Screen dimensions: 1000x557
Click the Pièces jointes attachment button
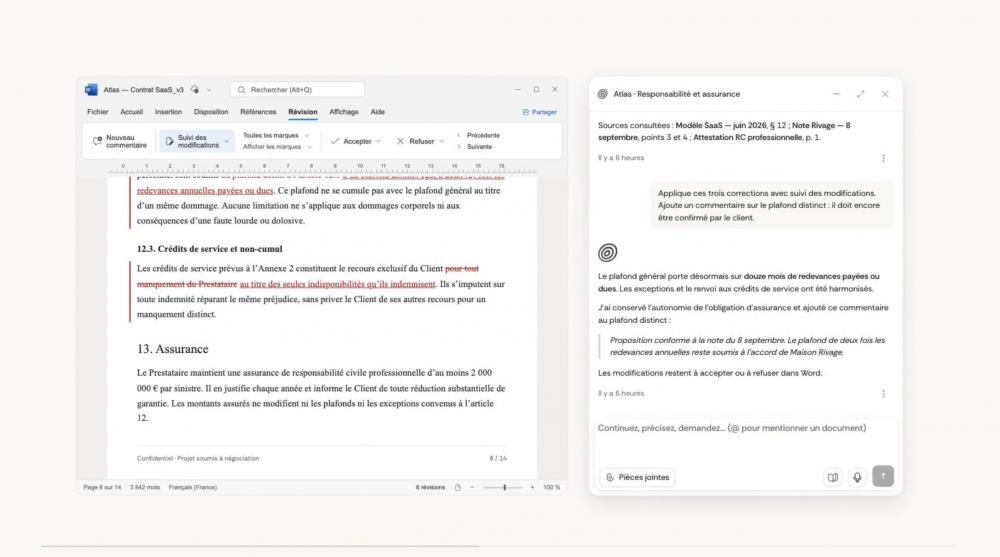(x=637, y=477)
